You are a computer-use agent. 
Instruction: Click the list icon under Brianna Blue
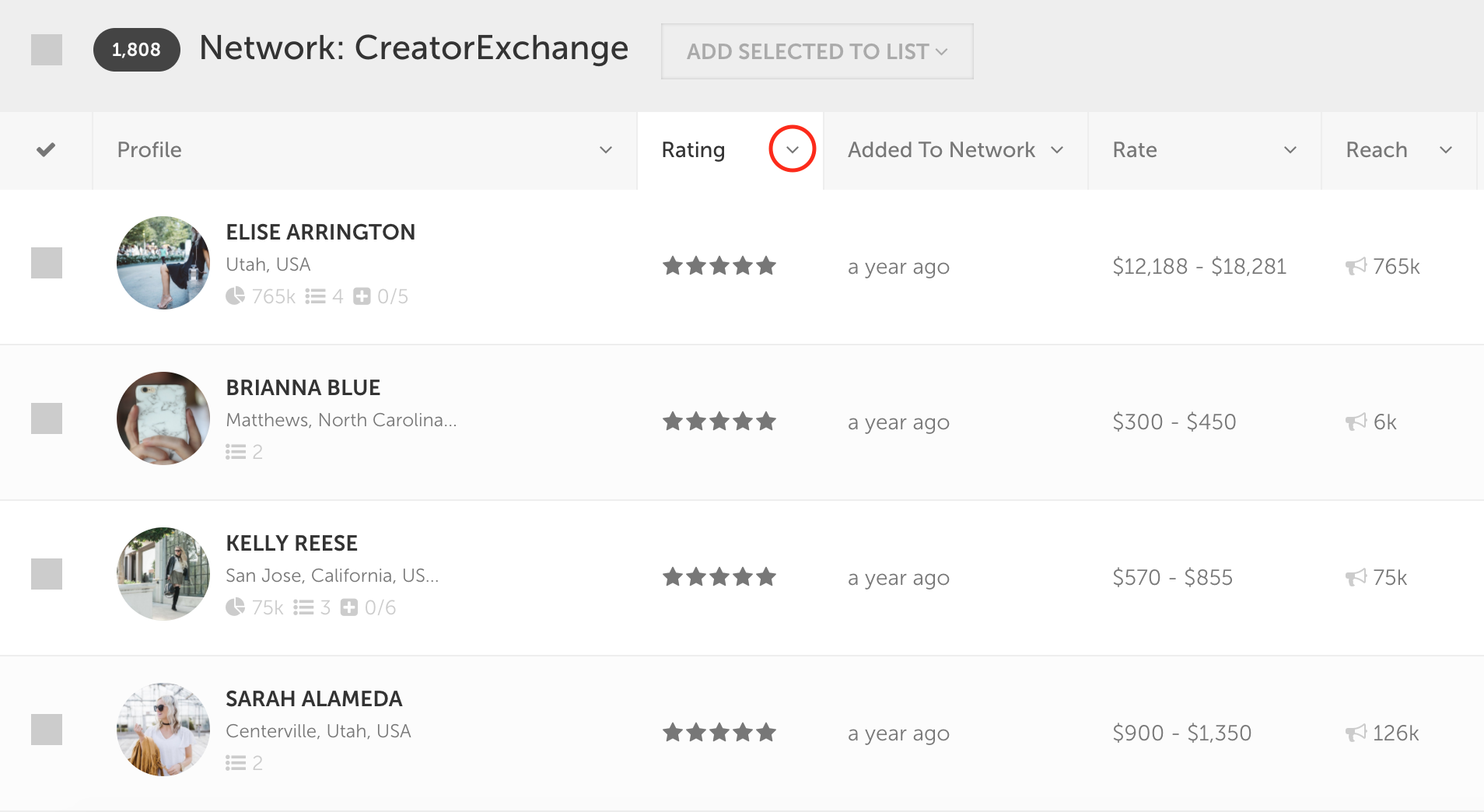[236, 452]
